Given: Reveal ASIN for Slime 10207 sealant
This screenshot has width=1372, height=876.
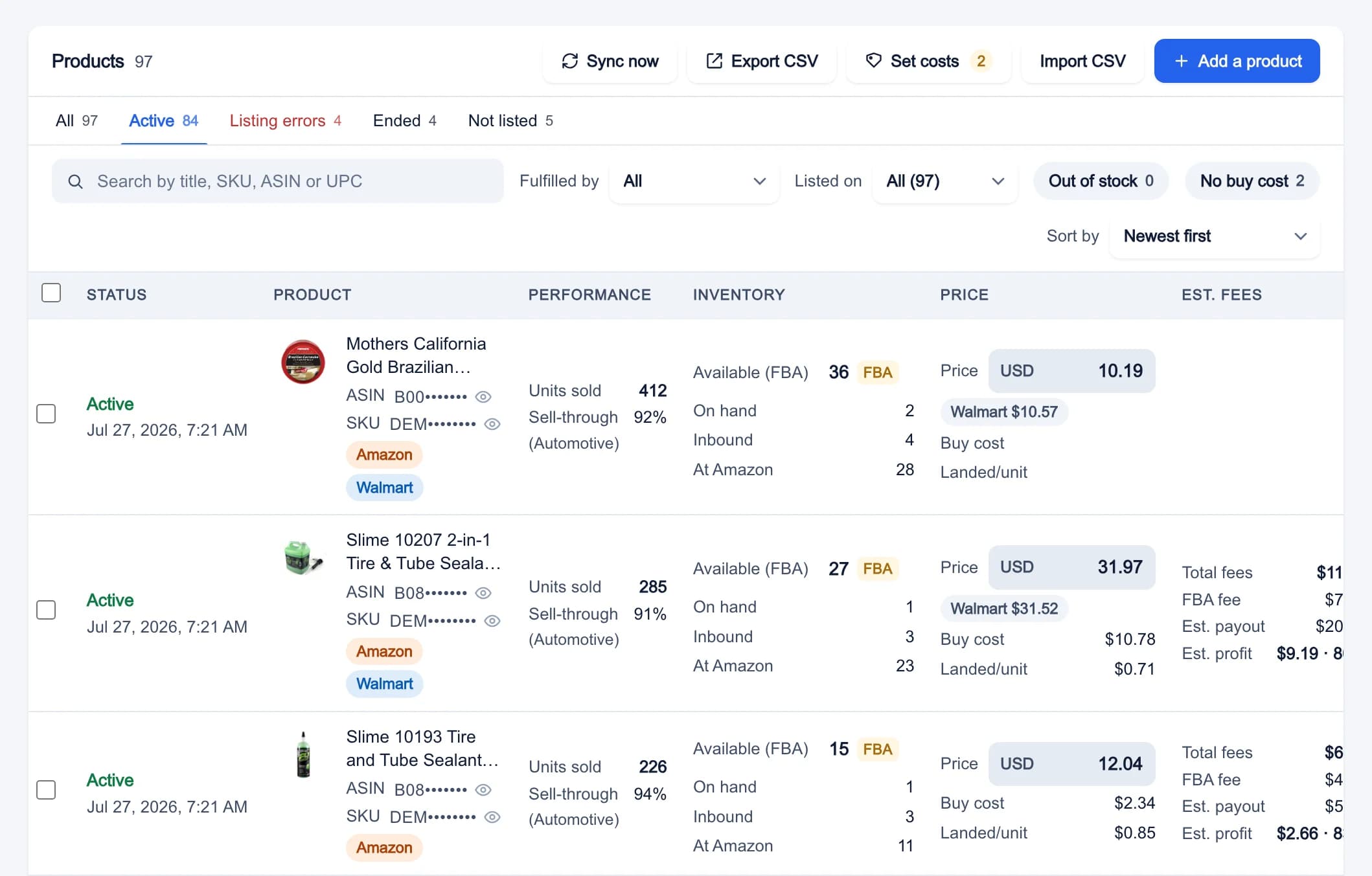Looking at the screenshot, I should [x=483, y=592].
